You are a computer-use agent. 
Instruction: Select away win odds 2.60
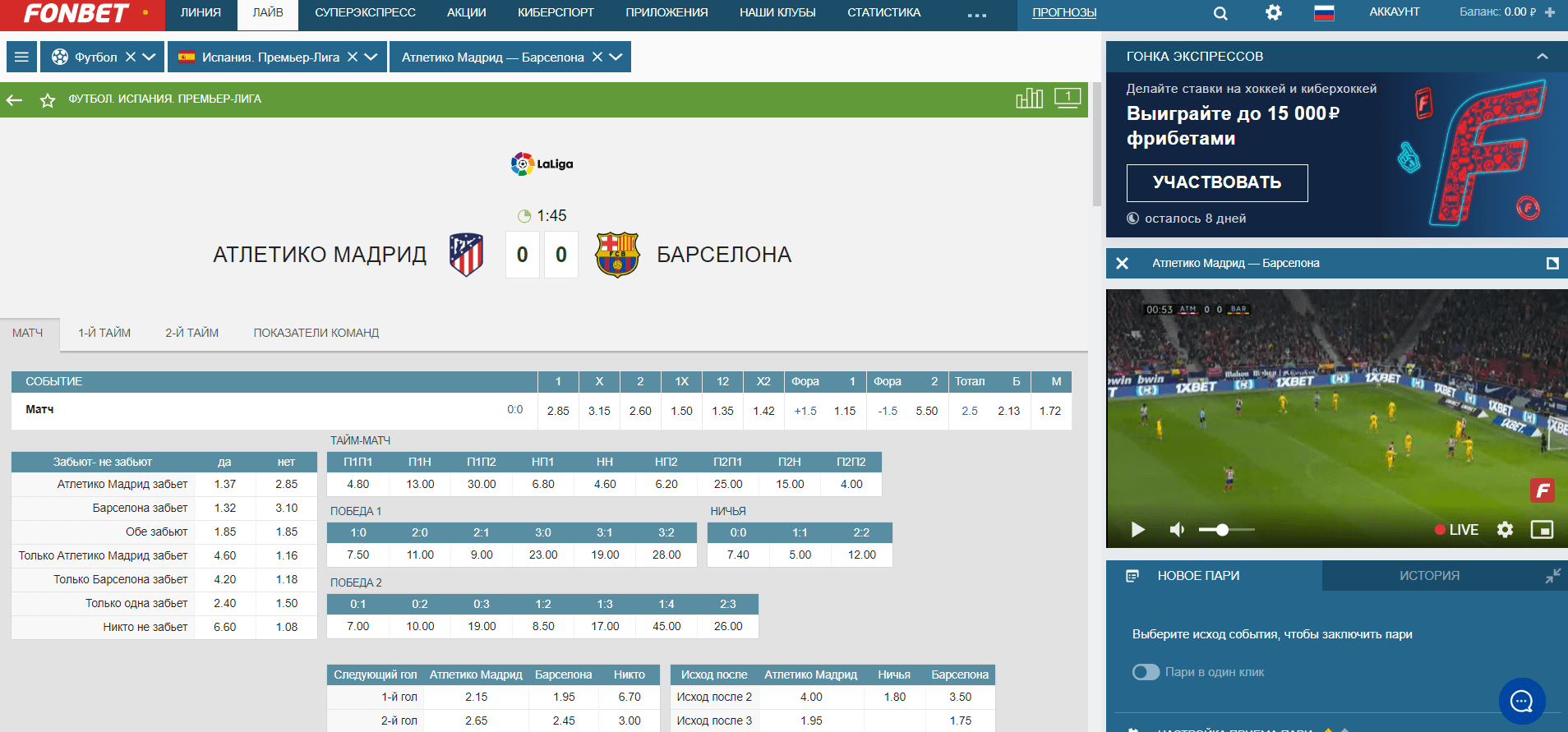pyautogui.click(x=640, y=411)
